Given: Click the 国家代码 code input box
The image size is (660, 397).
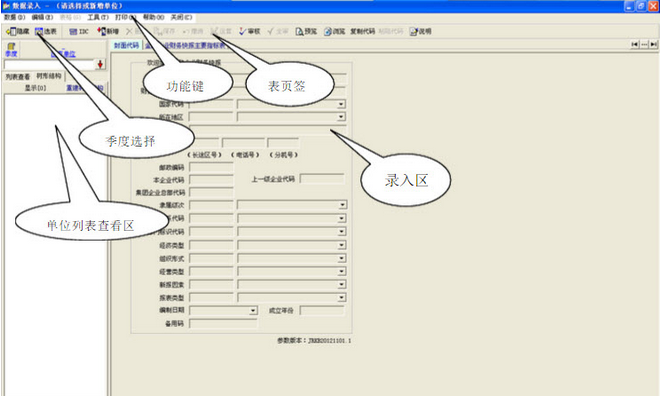Looking at the screenshot, I should point(211,104).
